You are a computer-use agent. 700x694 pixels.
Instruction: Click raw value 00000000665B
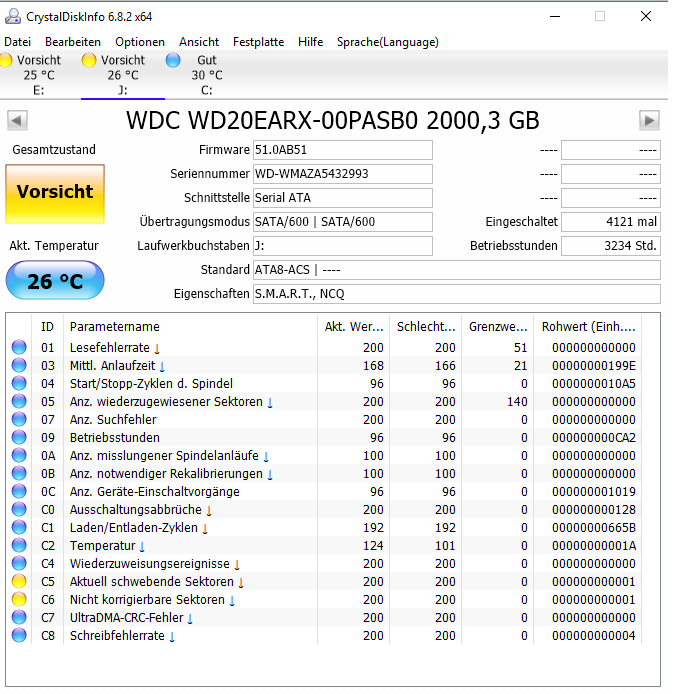pos(594,528)
